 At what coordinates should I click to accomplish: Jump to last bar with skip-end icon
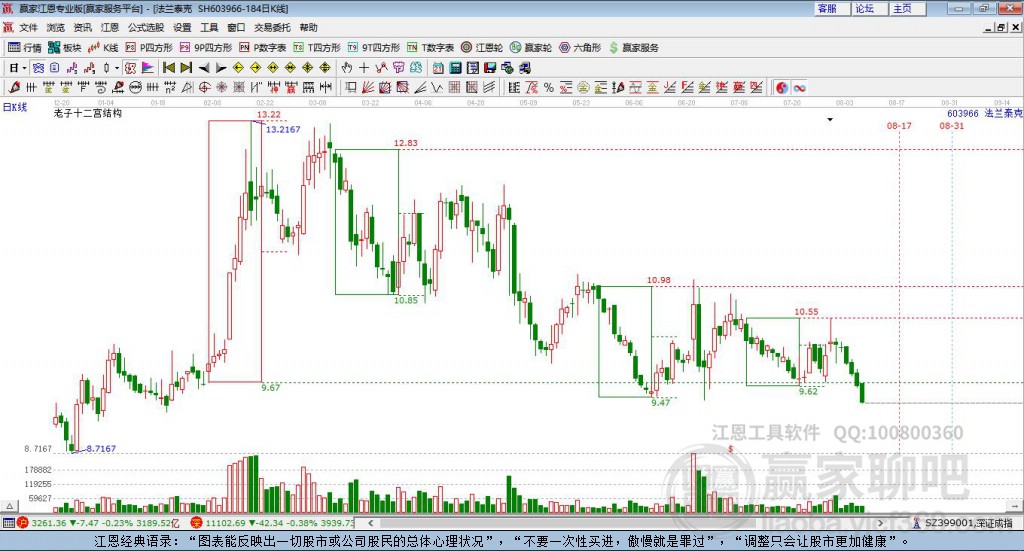(186, 68)
